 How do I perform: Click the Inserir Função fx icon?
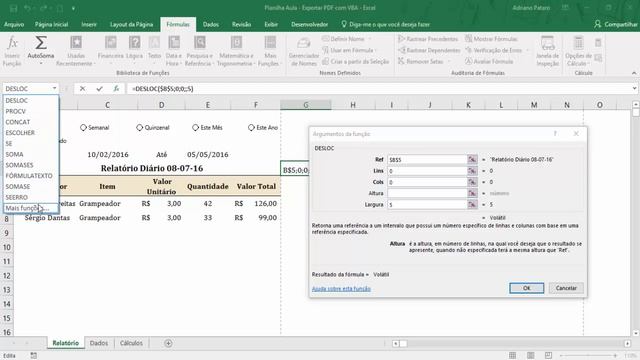point(12,42)
